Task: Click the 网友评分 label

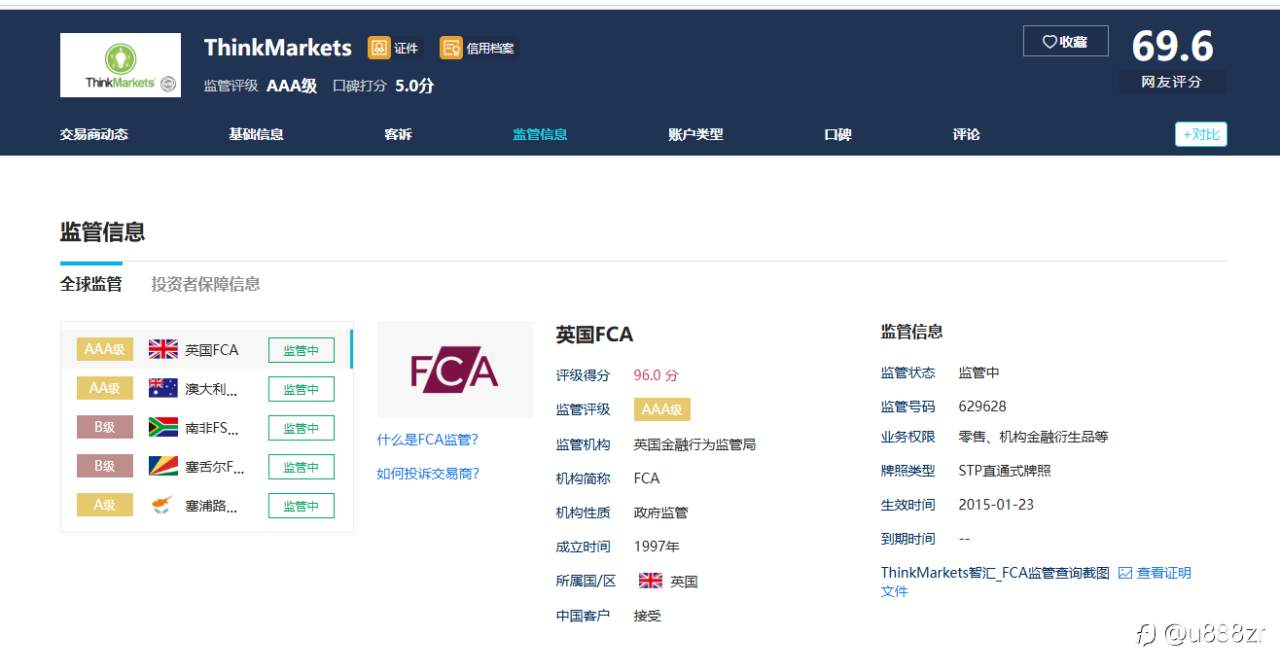Action: (1171, 82)
